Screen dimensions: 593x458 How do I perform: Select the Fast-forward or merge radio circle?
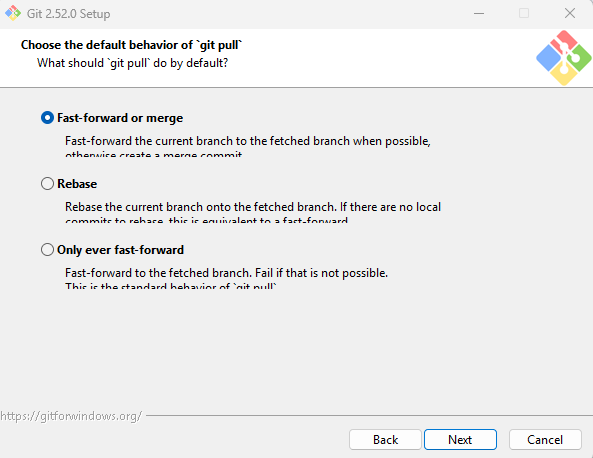click(x=47, y=118)
